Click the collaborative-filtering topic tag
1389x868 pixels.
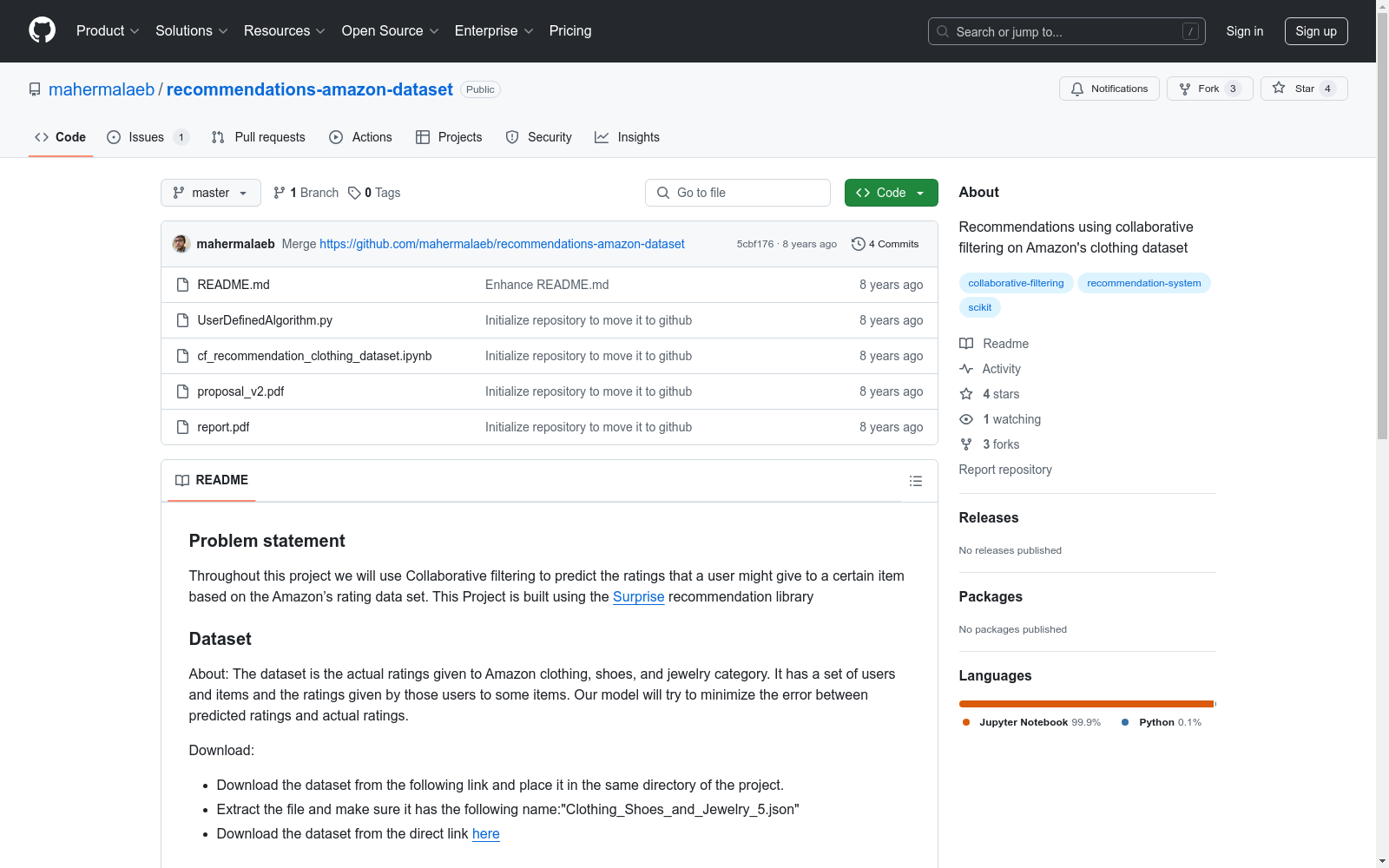tap(1016, 283)
